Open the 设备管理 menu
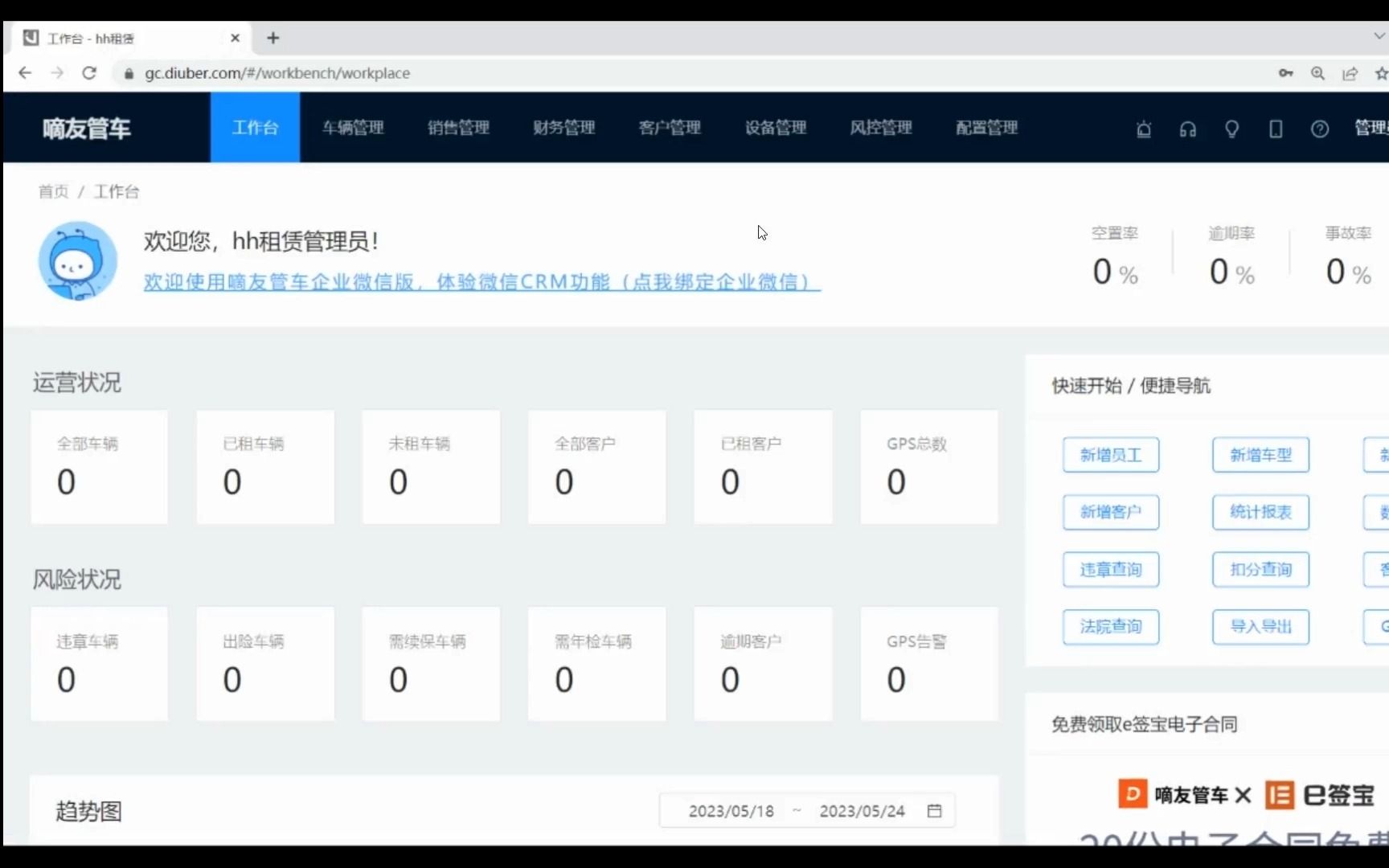Image resolution: width=1389 pixels, height=868 pixels. pos(776,127)
